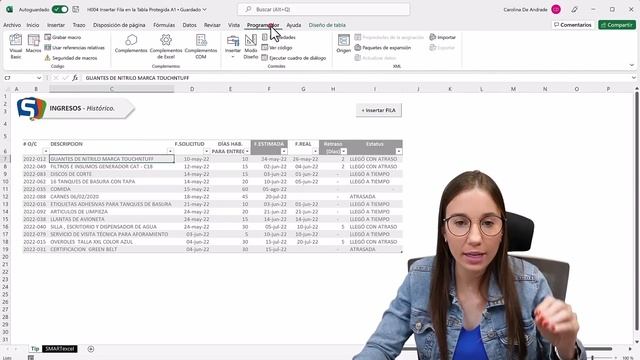Open the DESCRIPCION column filter dropdown

170,151
